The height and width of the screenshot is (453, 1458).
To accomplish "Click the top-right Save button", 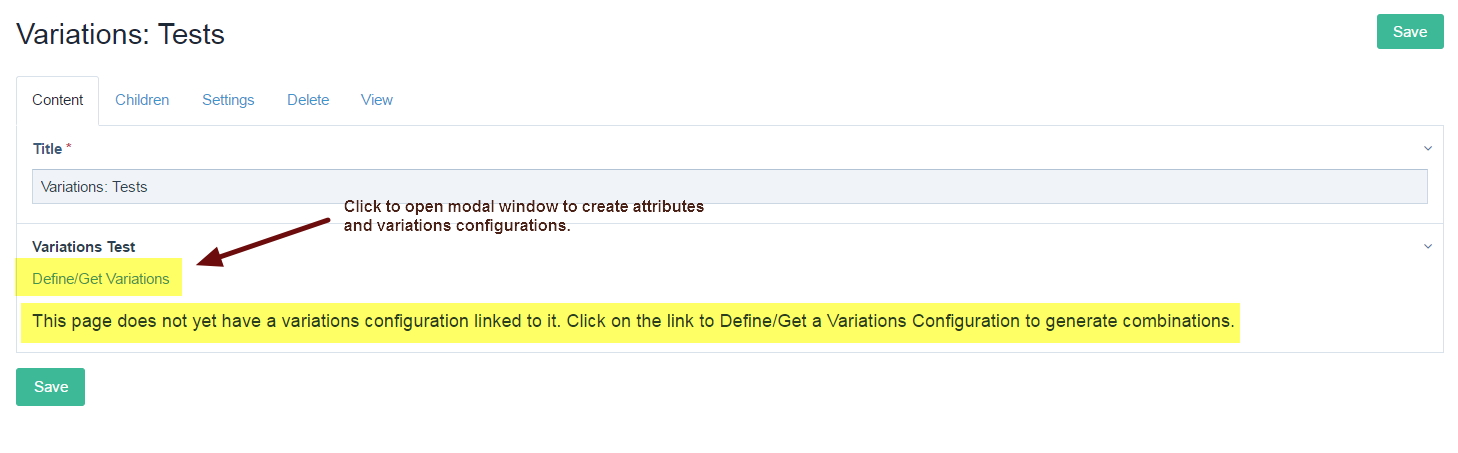I will point(1410,32).
